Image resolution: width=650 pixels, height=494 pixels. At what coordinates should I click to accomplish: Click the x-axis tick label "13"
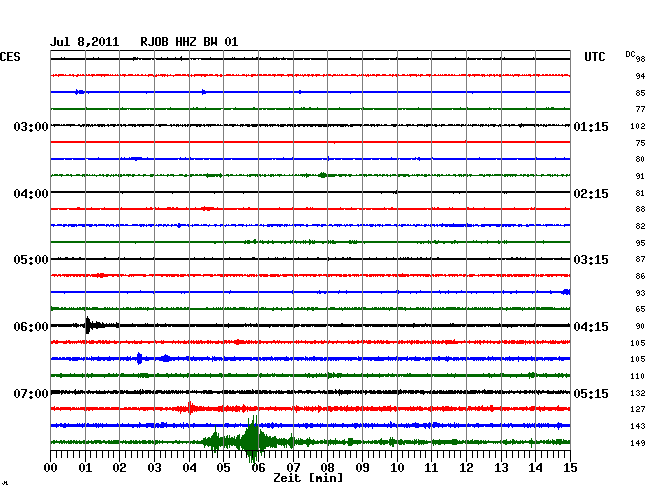(x=501, y=467)
